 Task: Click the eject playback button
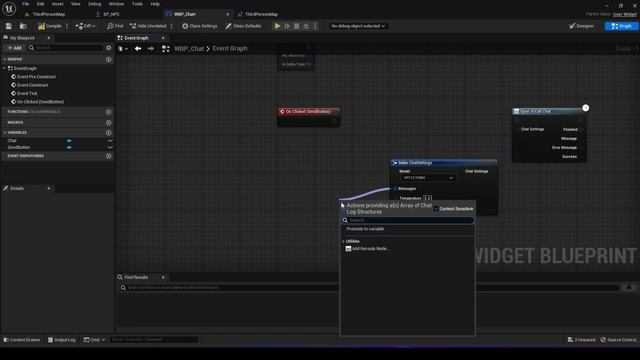pos(306,26)
